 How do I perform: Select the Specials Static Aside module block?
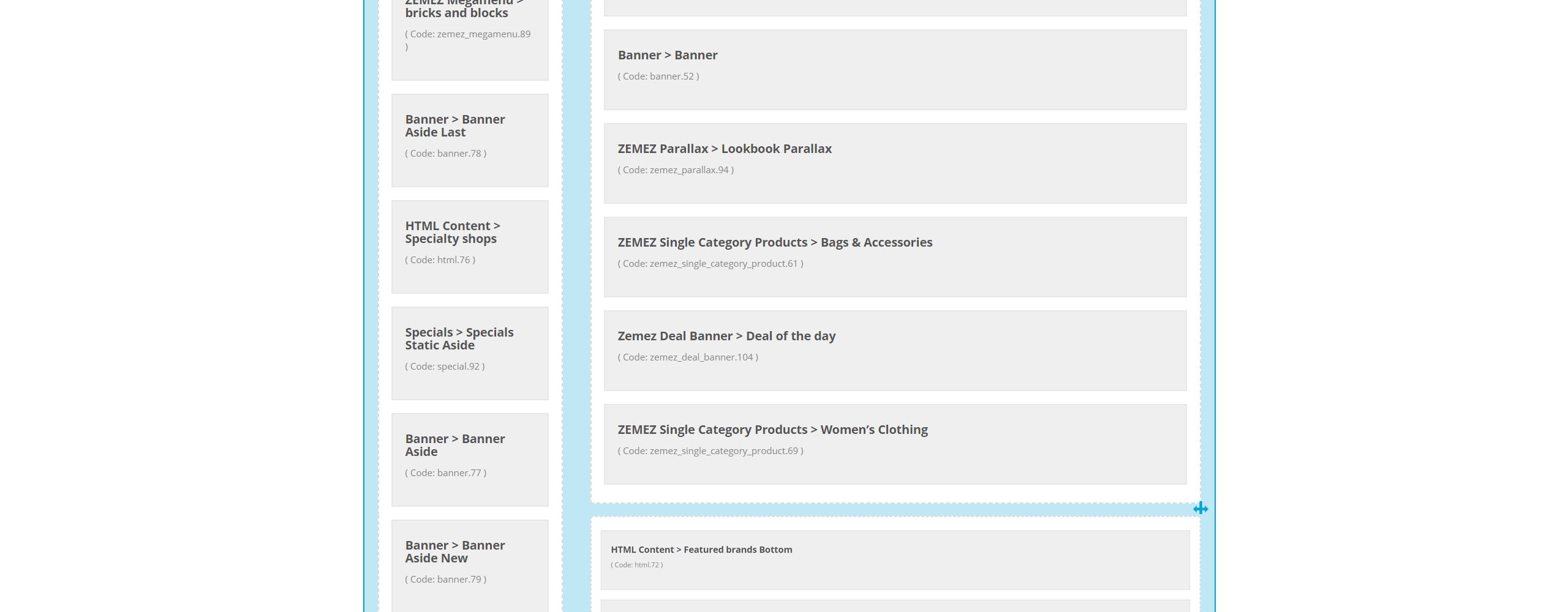[470, 353]
